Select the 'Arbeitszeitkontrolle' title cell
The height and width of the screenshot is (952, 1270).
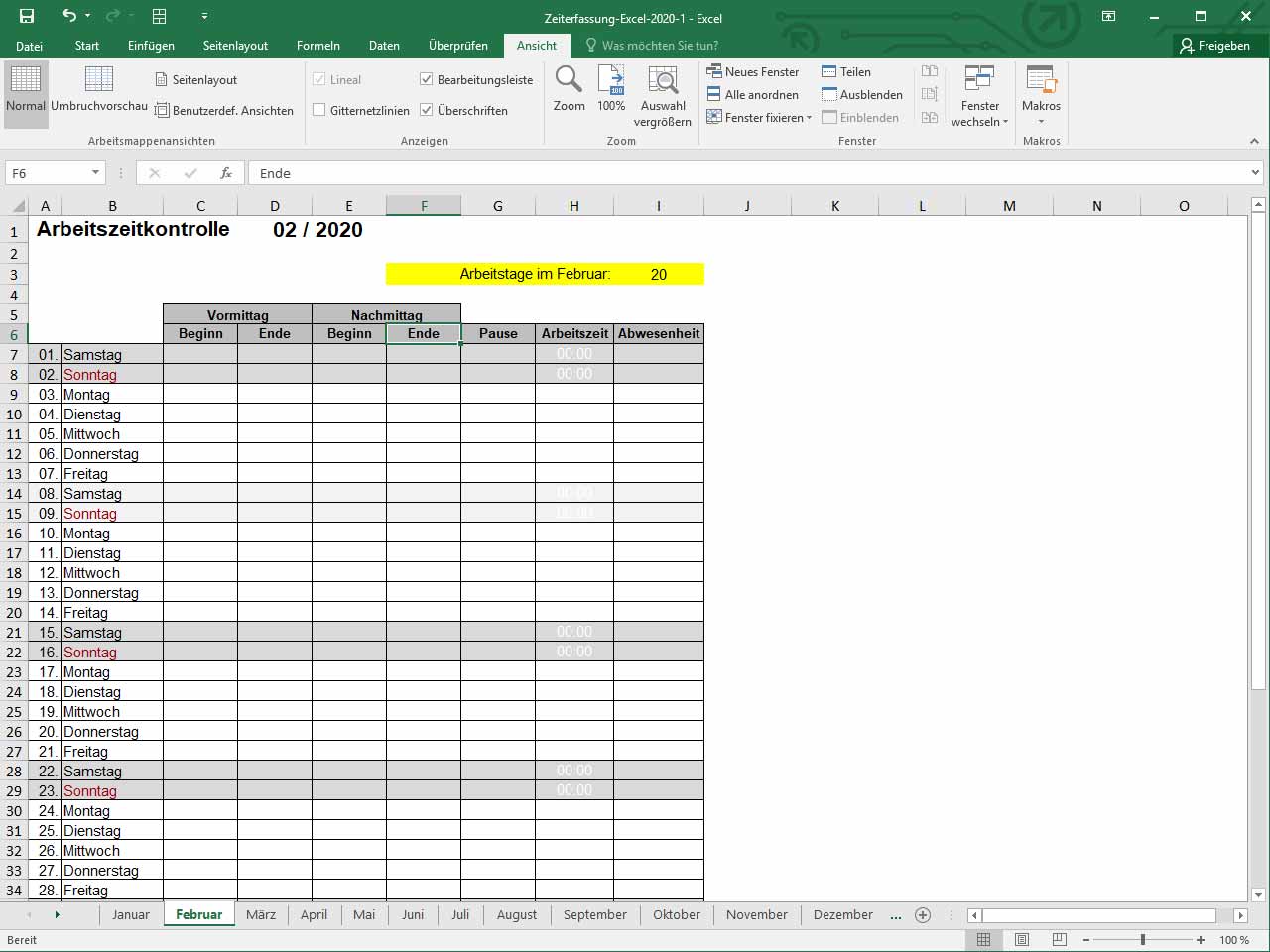[133, 229]
